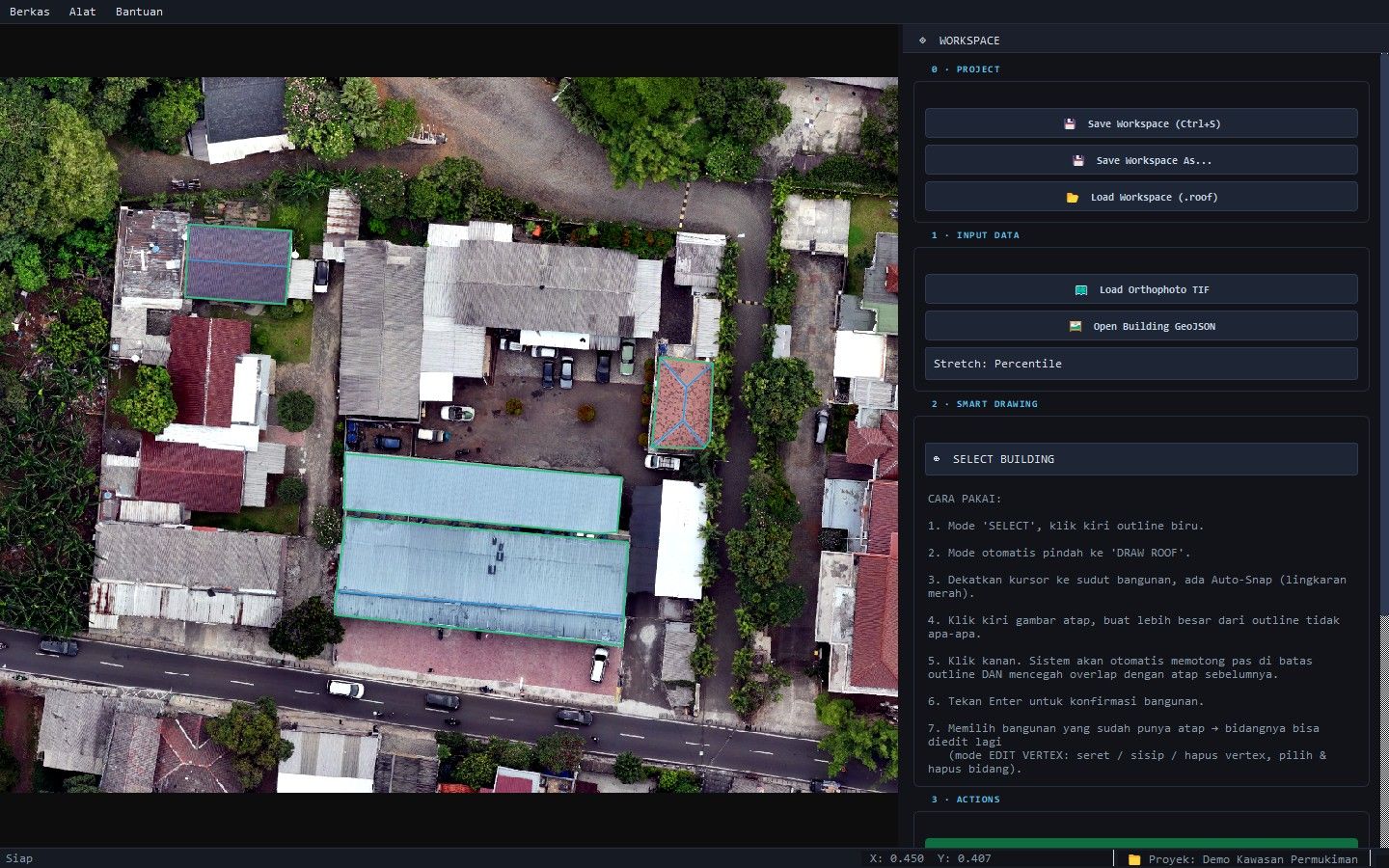Select the large blue-roofed building outline
1389x868 pixels.
click(482, 579)
